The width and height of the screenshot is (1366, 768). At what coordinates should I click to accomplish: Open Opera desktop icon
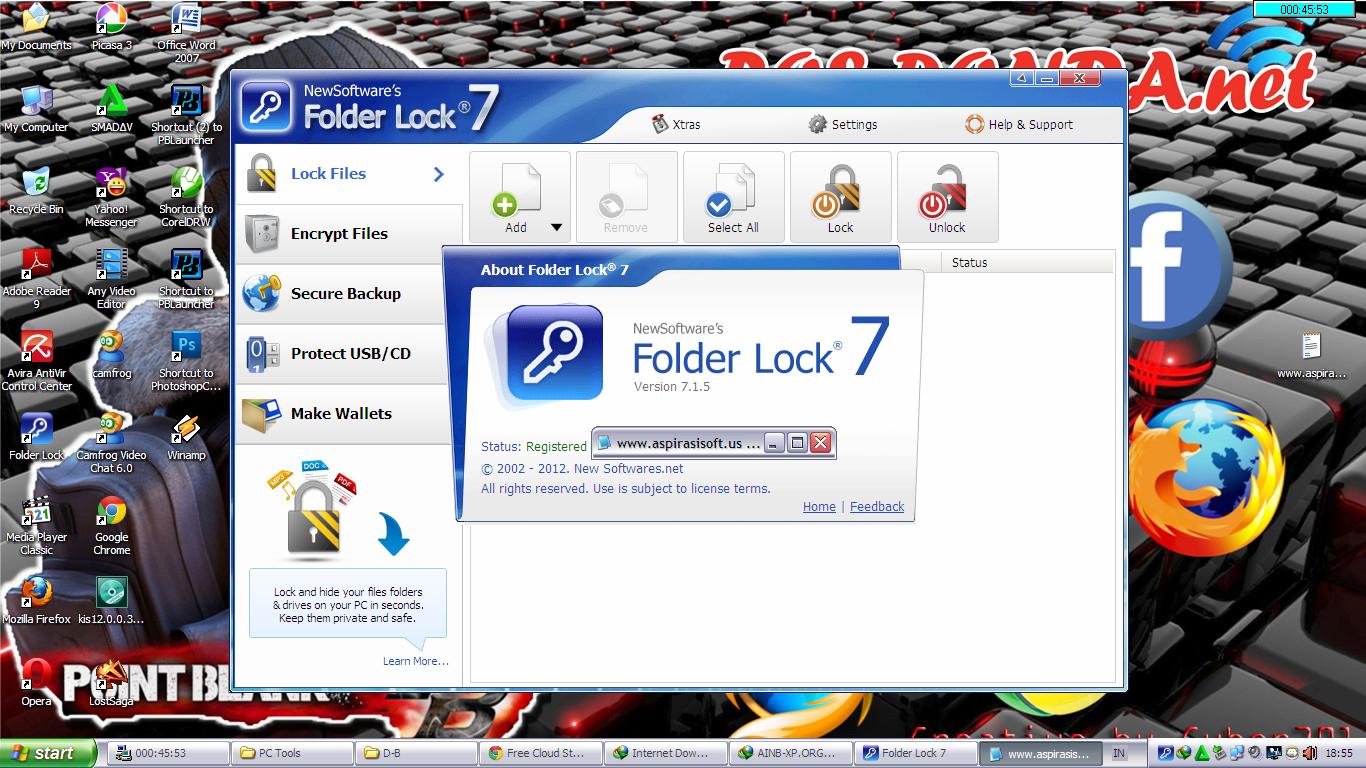point(36,683)
